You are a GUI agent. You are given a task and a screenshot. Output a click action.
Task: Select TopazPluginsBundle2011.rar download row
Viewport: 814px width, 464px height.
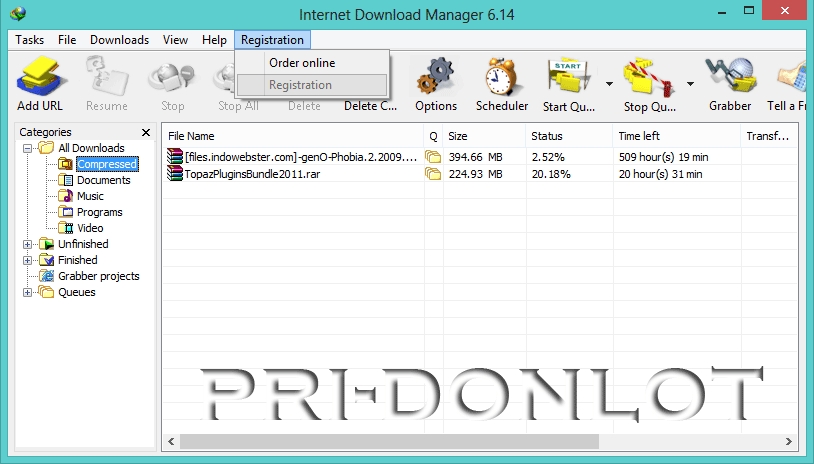(480, 174)
